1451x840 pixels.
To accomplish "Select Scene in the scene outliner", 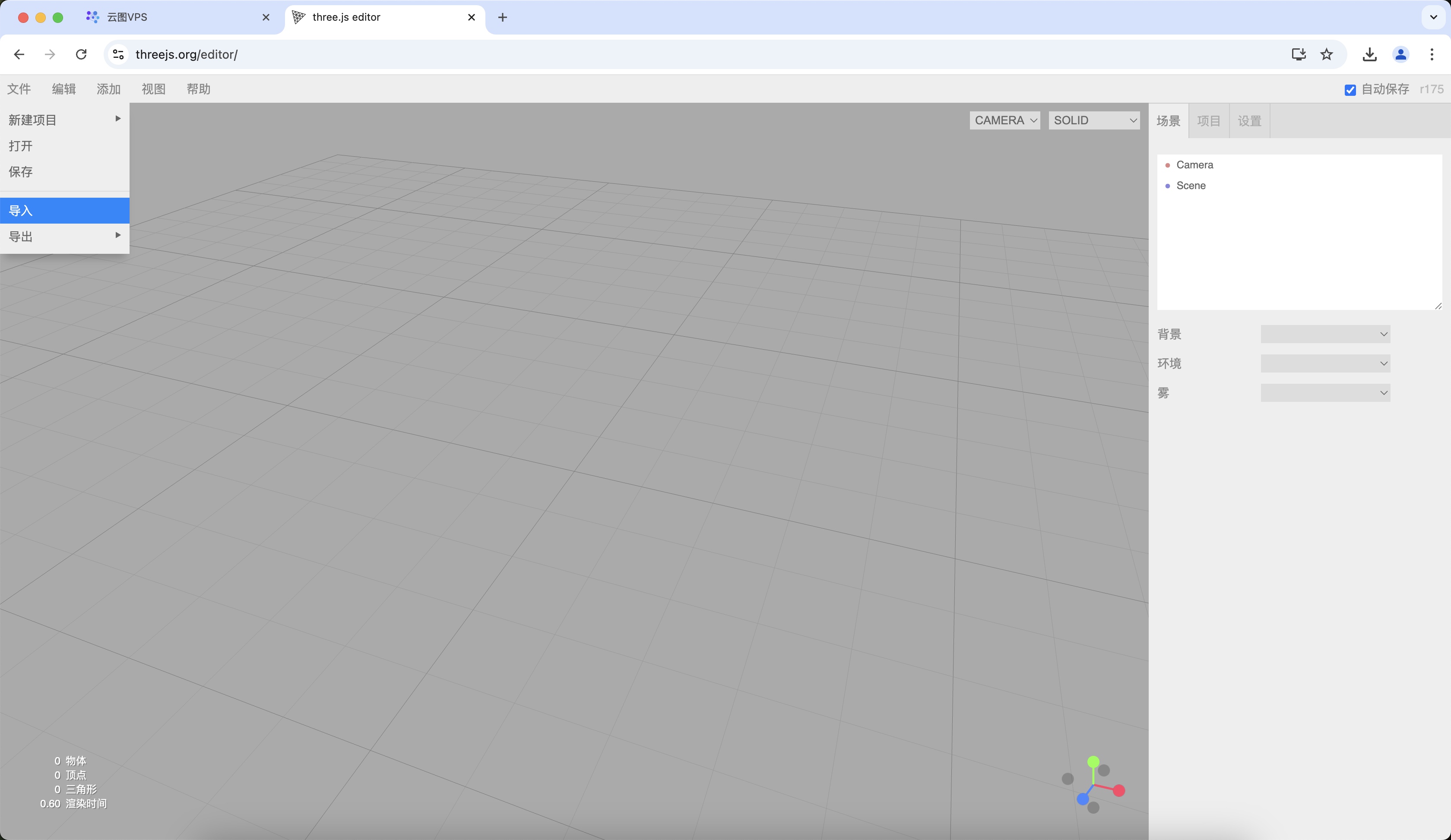I will [1299, 186].
